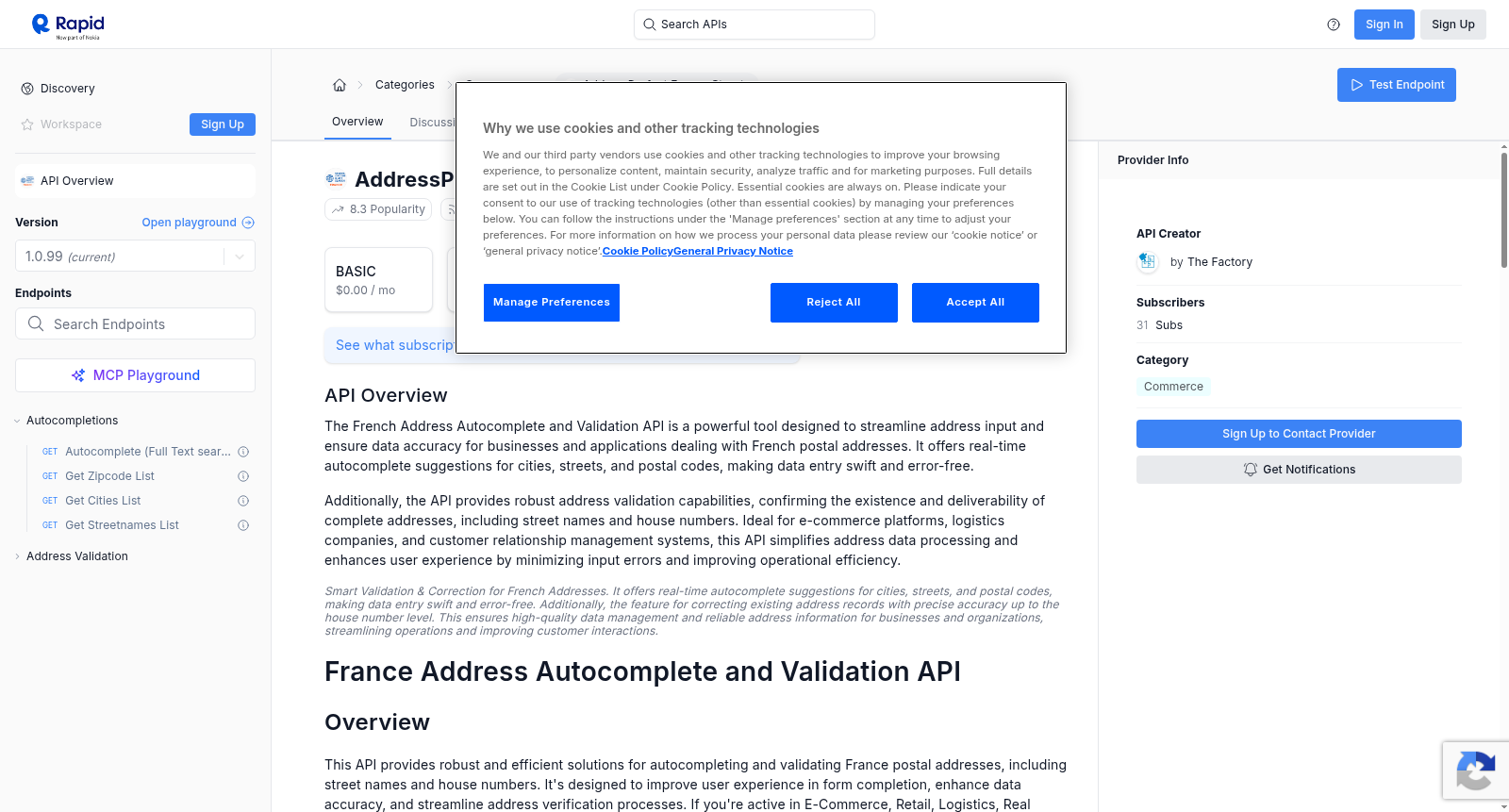Click the Rapid logo
This screenshot has height=812, width=1509.
(68, 25)
